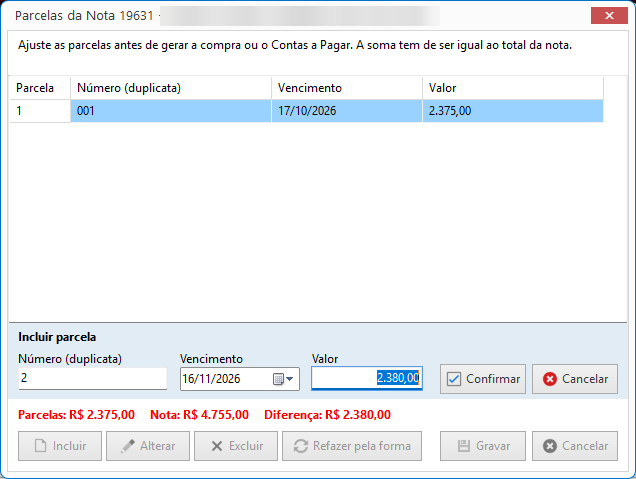Close the Parcelas da Nota dialog
Screen dimensions: 636x479
tap(609, 15)
